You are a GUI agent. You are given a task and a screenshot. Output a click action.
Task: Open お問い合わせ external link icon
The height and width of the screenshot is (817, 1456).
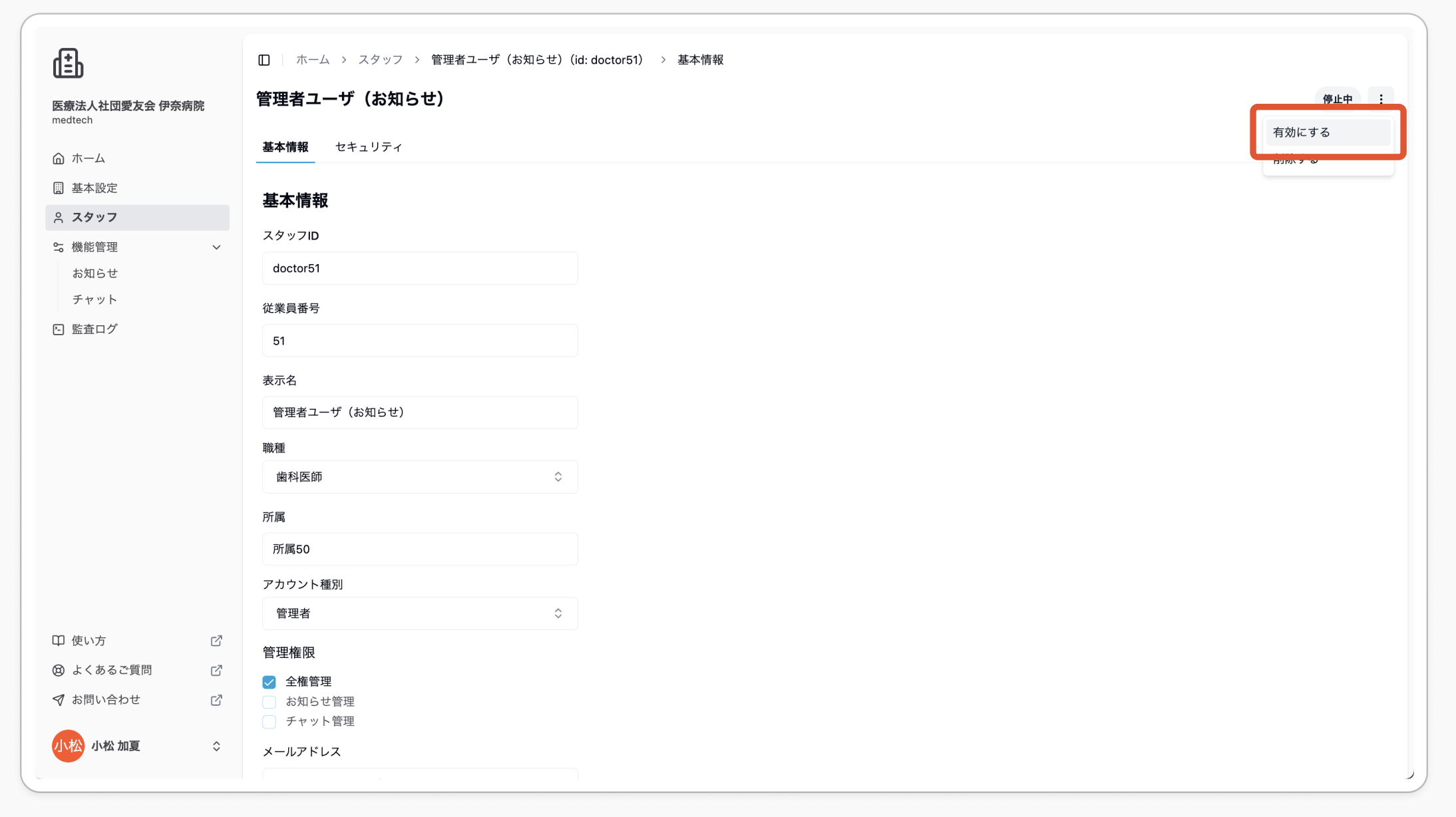(x=216, y=700)
